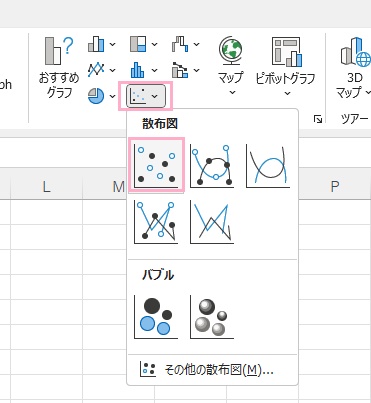The width and height of the screenshot is (371, 403).
Task: Select the markers-only scatter chart
Action: 156,166
